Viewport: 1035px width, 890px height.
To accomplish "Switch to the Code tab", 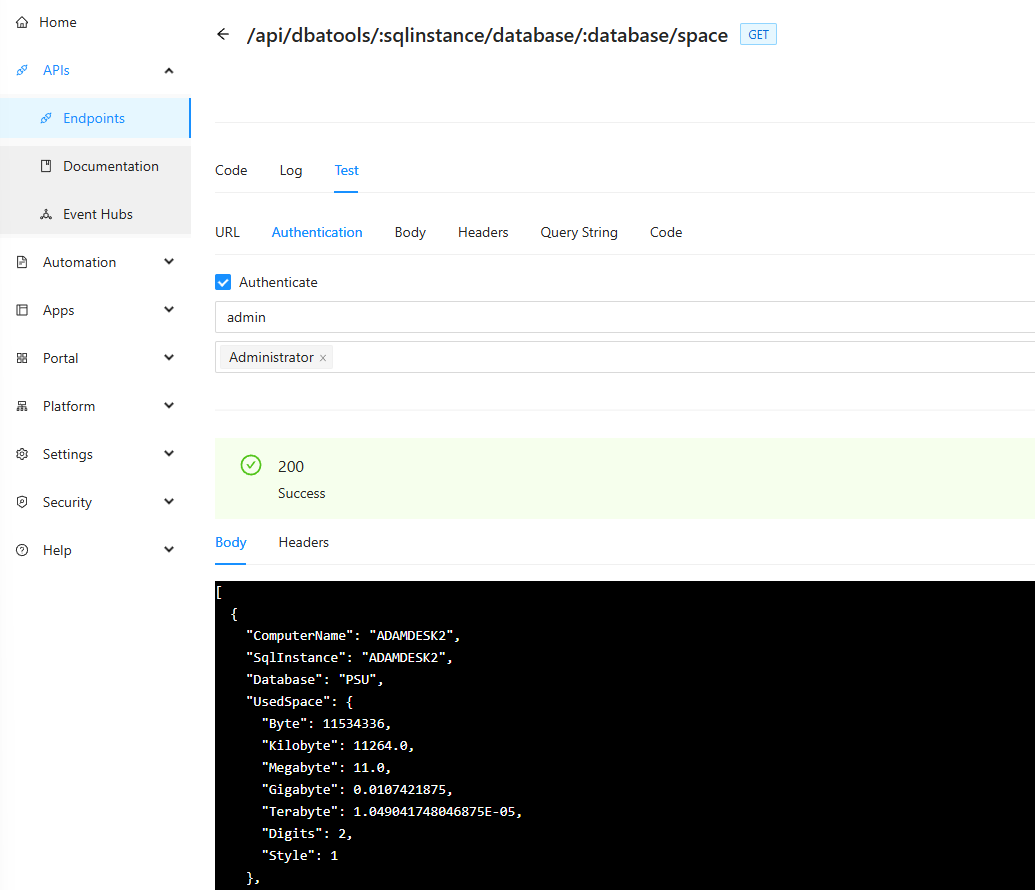I will tap(231, 170).
